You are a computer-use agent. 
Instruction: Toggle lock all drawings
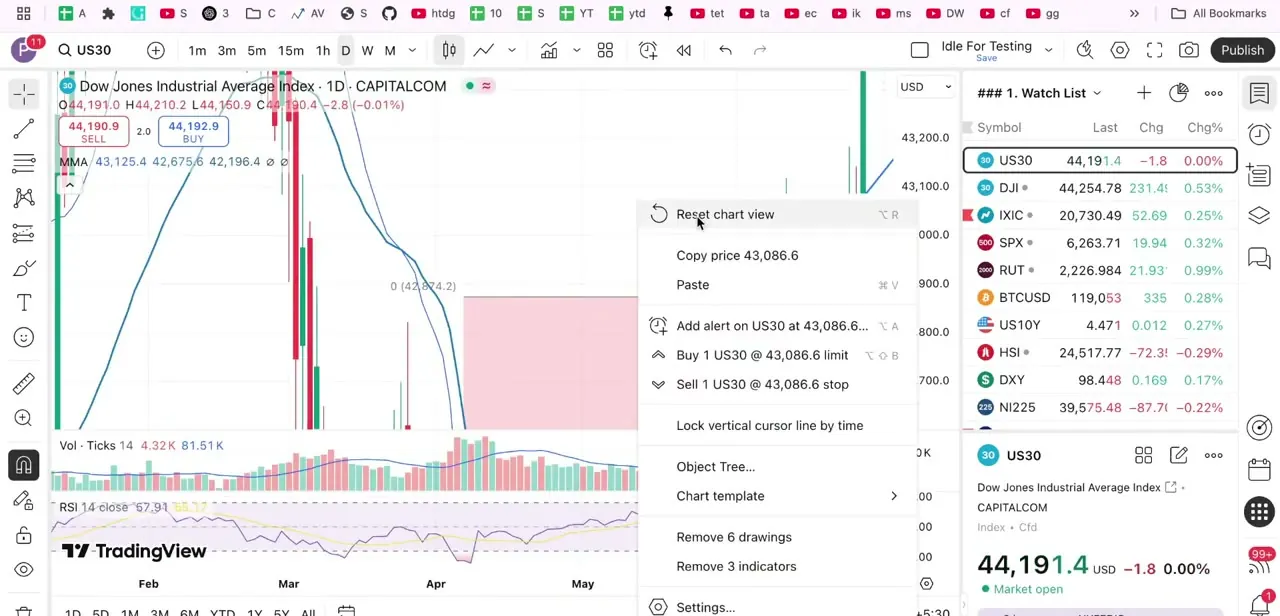coord(24,535)
